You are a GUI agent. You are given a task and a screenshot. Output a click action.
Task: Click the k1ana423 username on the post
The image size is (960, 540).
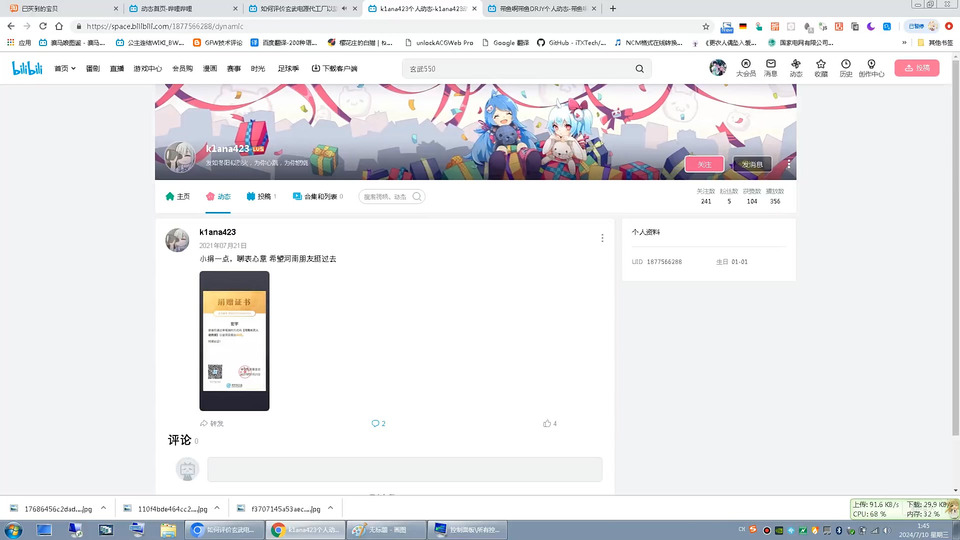(217, 232)
